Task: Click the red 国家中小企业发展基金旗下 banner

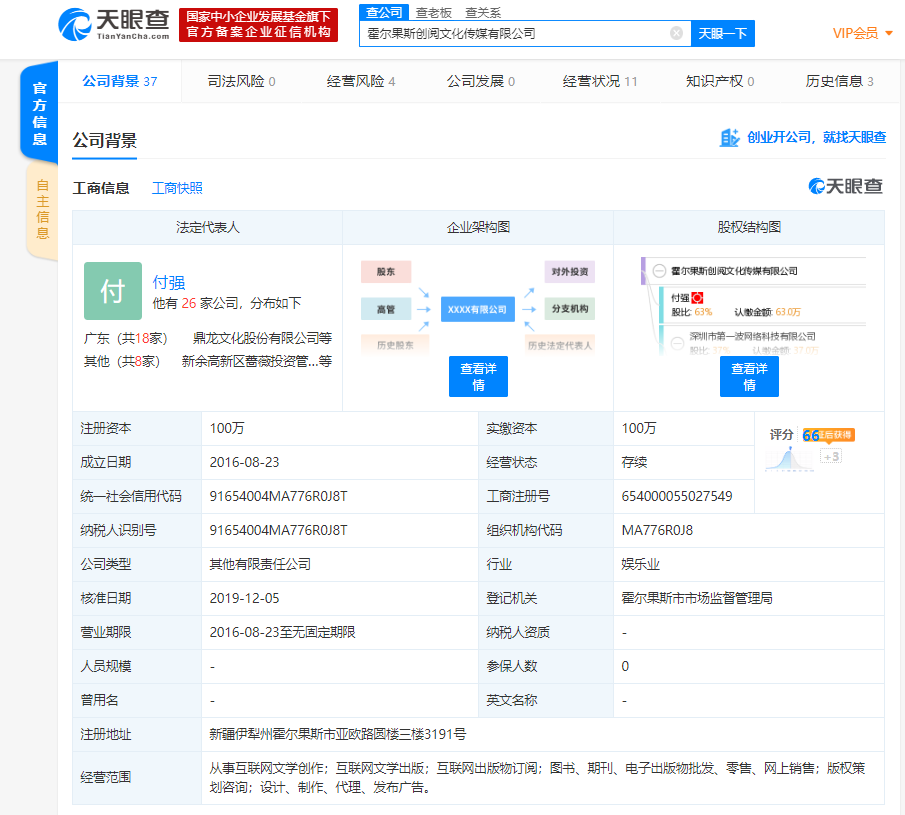Action: tap(259, 25)
